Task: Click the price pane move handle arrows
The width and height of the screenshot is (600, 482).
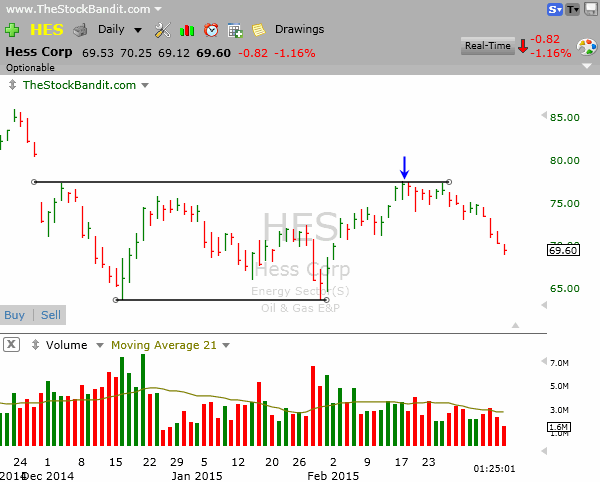Action: [x=12, y=85]
